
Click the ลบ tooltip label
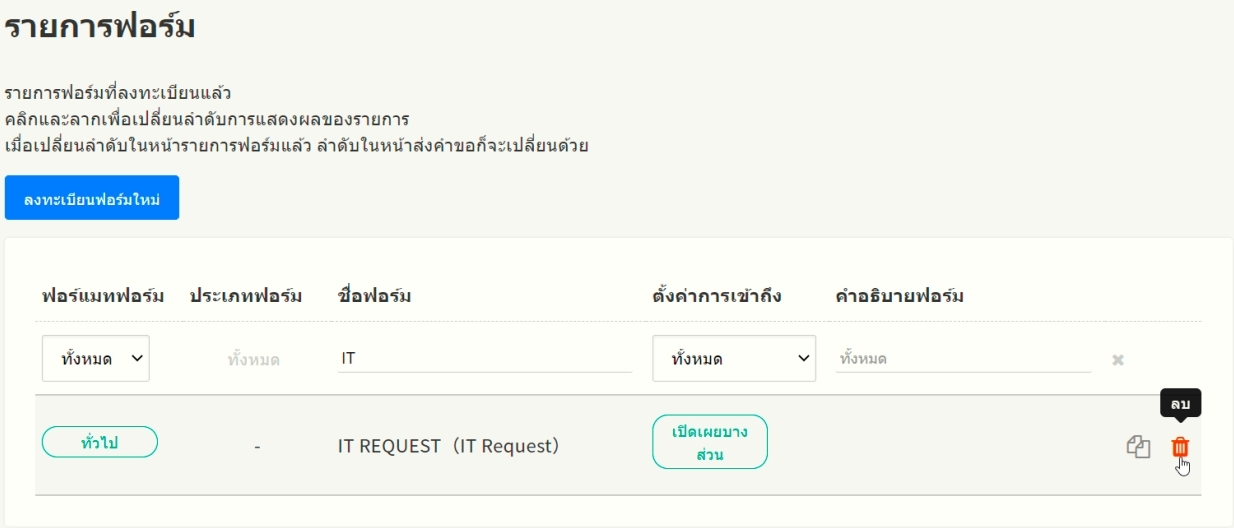point(1180,403)
